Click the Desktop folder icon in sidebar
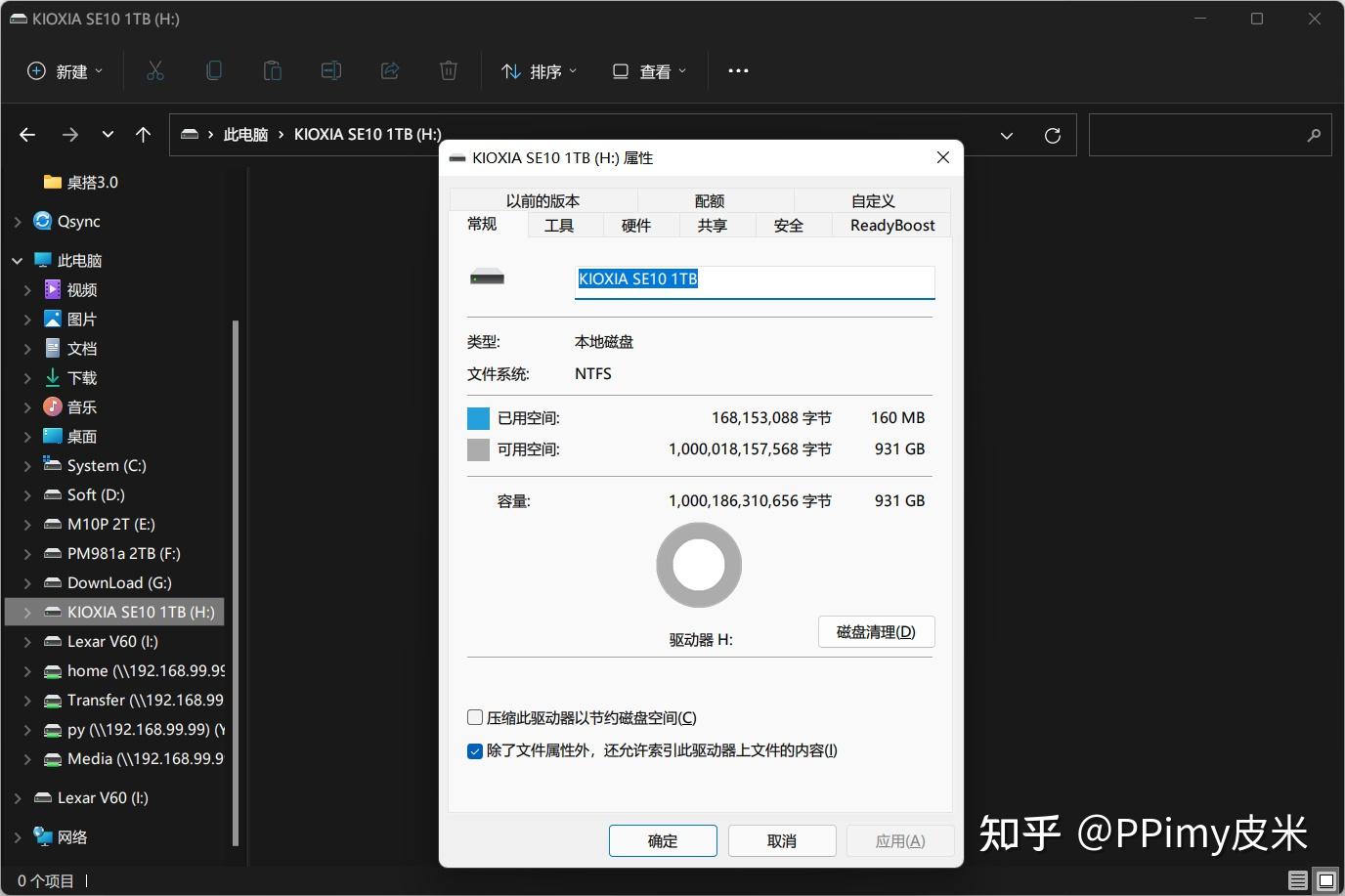The width and height of the screenshot is (1345, 896). tap(53, 436)
